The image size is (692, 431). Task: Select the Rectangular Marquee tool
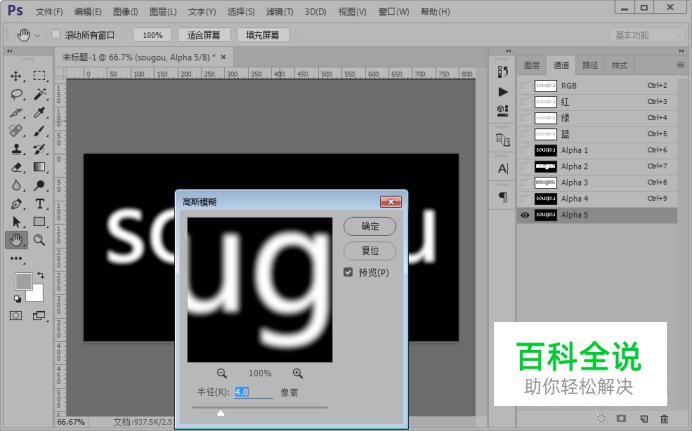pos(39,76)
